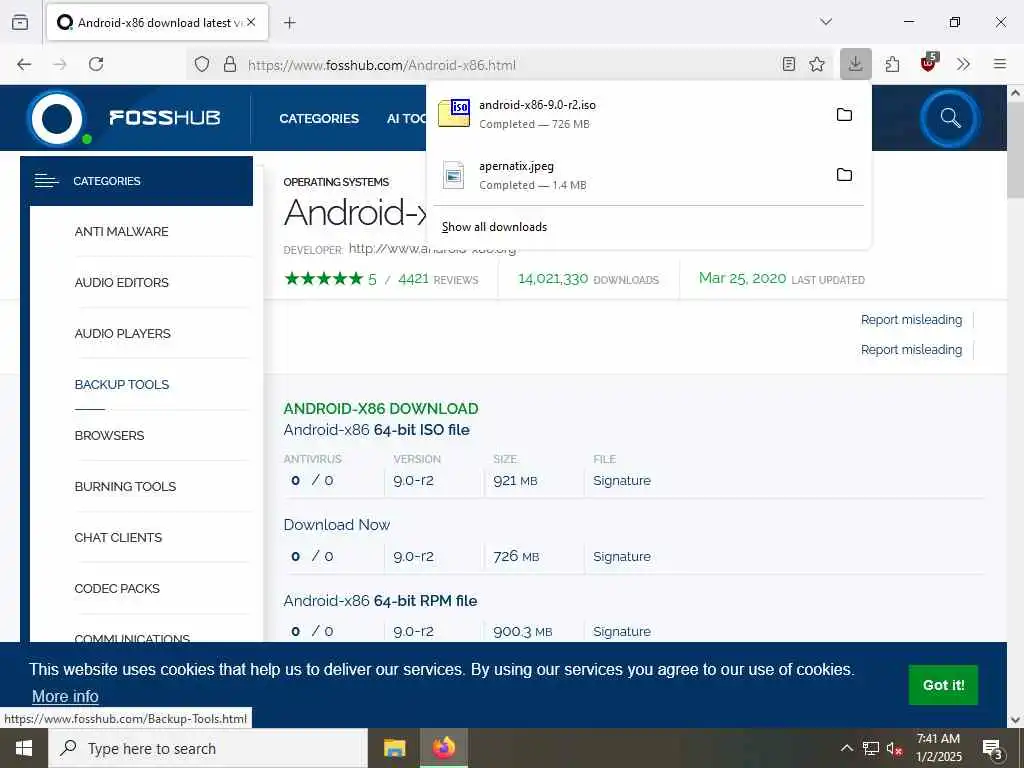Show more tools overflow chevrons

tap(963, 64)
